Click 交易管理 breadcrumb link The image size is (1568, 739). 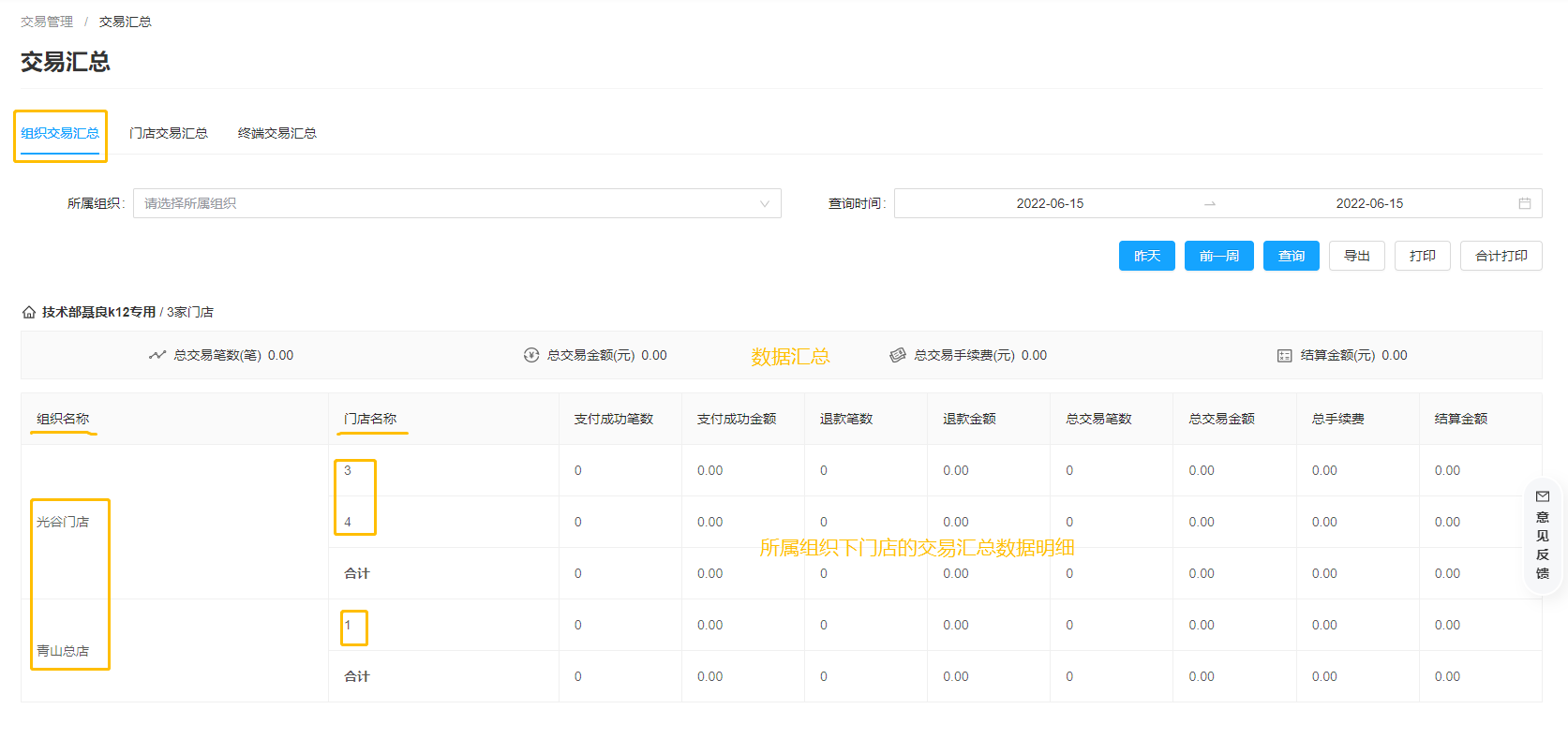click(x=47, y=22)
